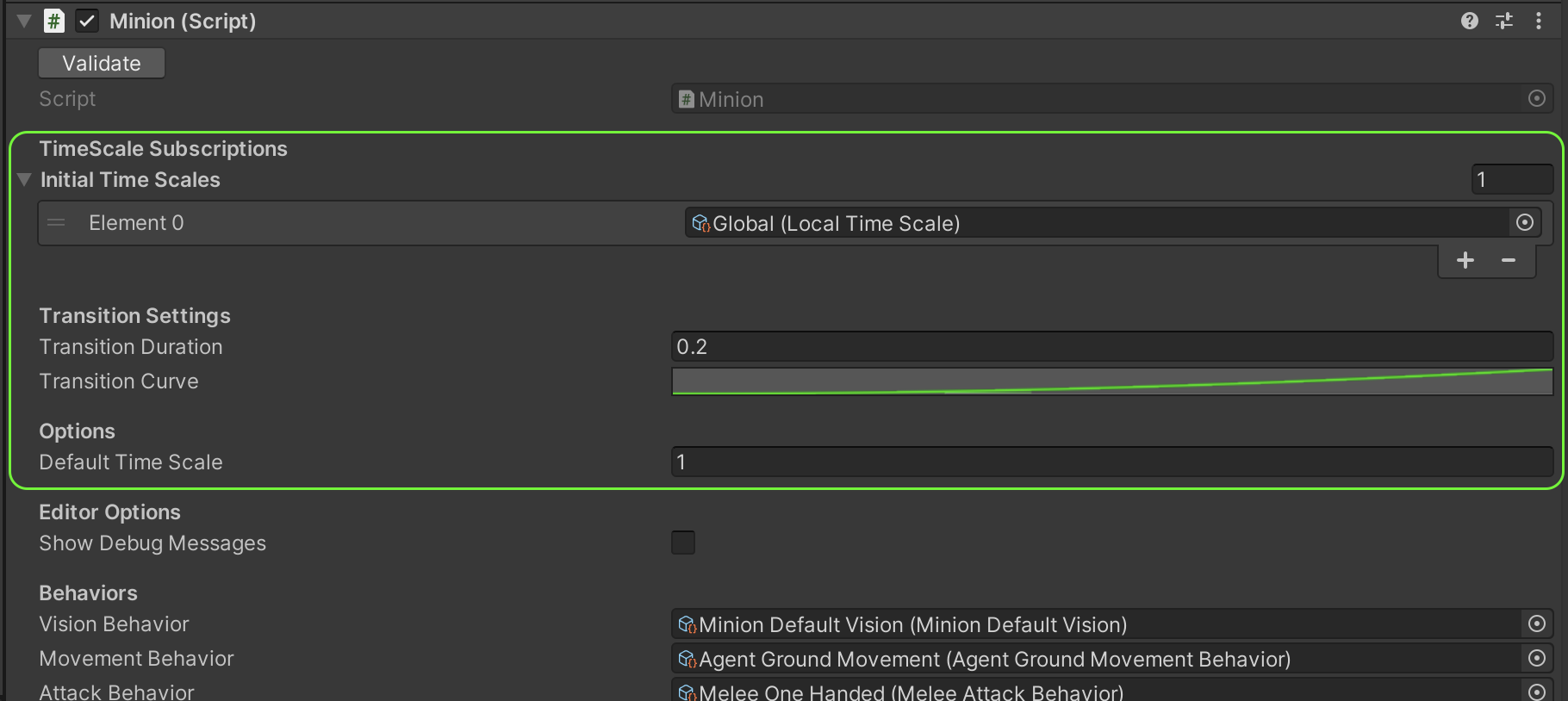Click the object picker for Movement Behavior
The image size is (1568, 701).
coord(1536,659)
